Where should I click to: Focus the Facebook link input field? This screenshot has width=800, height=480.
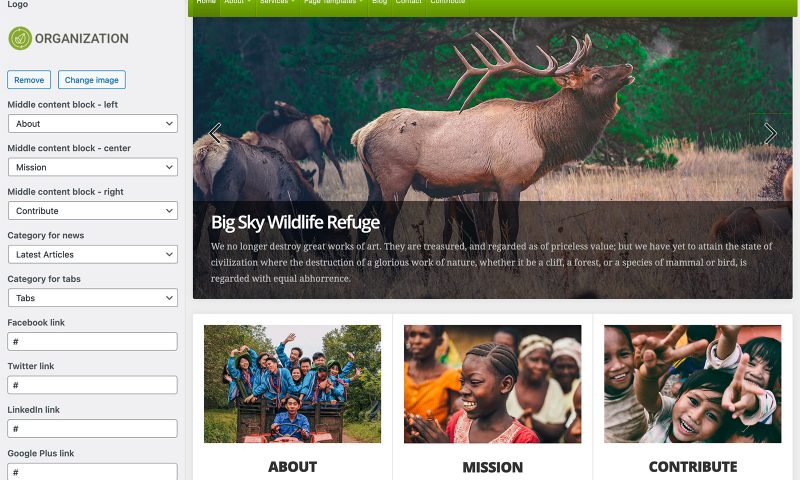92,342
